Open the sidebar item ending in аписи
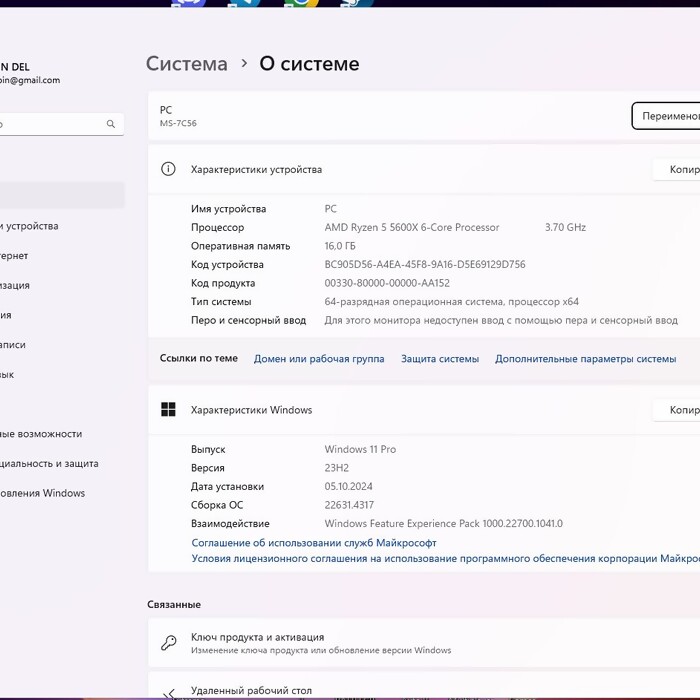This screenshot has height=700, width=700. tap(13, 345)
